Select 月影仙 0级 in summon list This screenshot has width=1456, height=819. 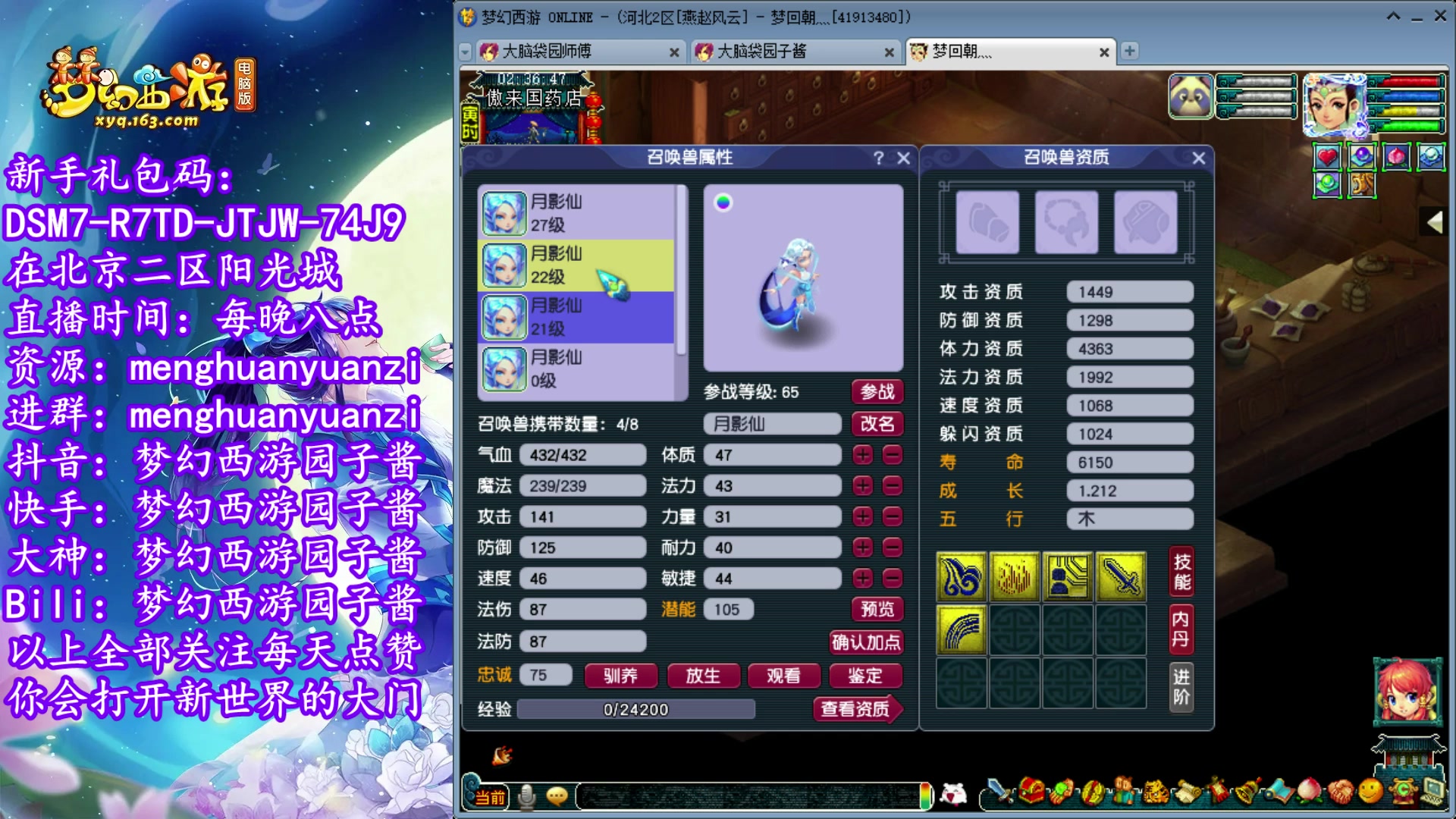point(576,369)
